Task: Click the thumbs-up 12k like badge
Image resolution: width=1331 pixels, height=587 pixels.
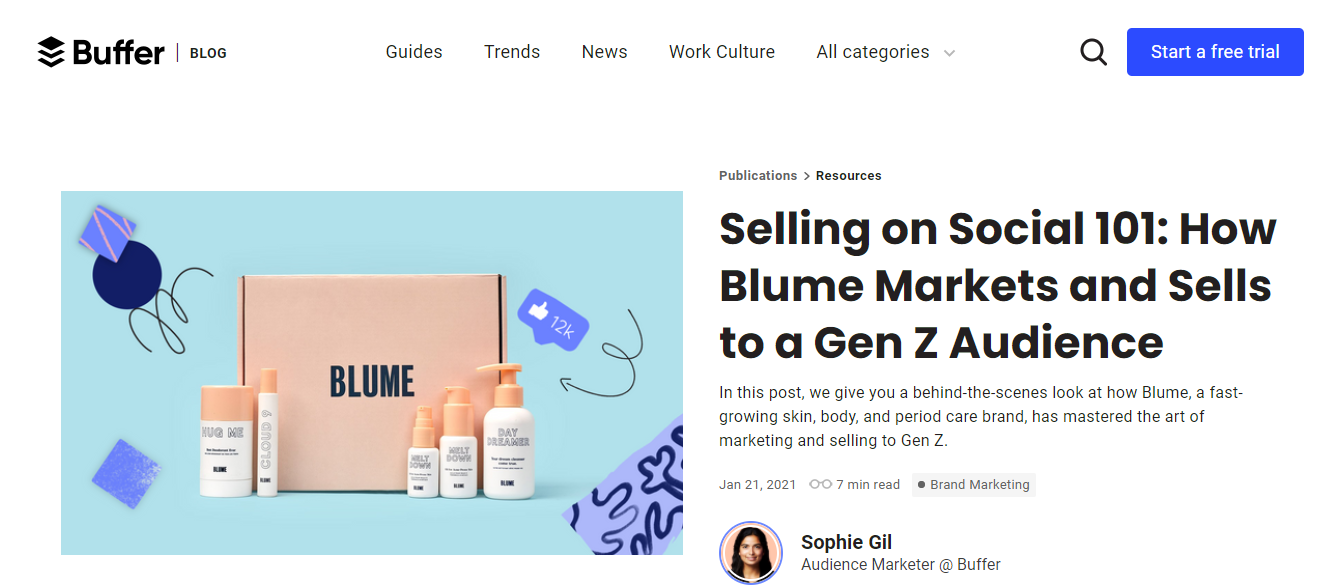Action: pyautogui.click(x=553, y=319)
